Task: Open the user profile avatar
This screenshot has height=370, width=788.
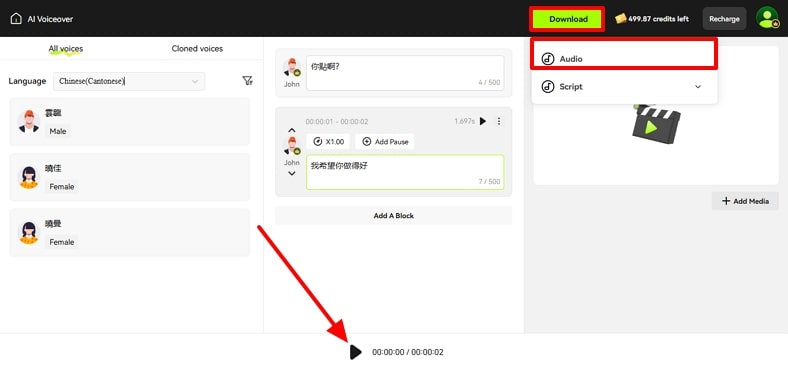Action: (767, 18)
